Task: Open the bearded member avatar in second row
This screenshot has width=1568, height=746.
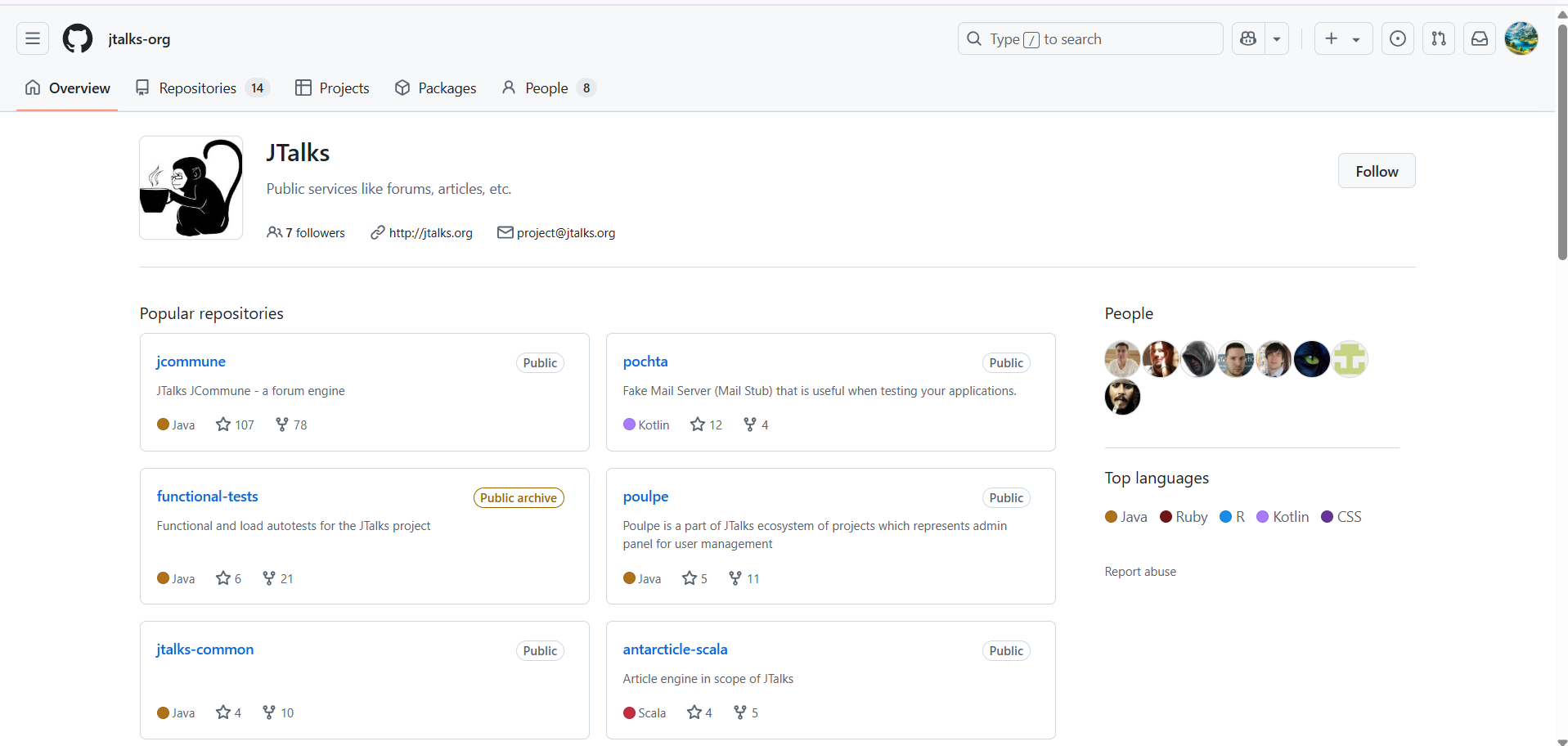Action: click(x=1122, y=397)
